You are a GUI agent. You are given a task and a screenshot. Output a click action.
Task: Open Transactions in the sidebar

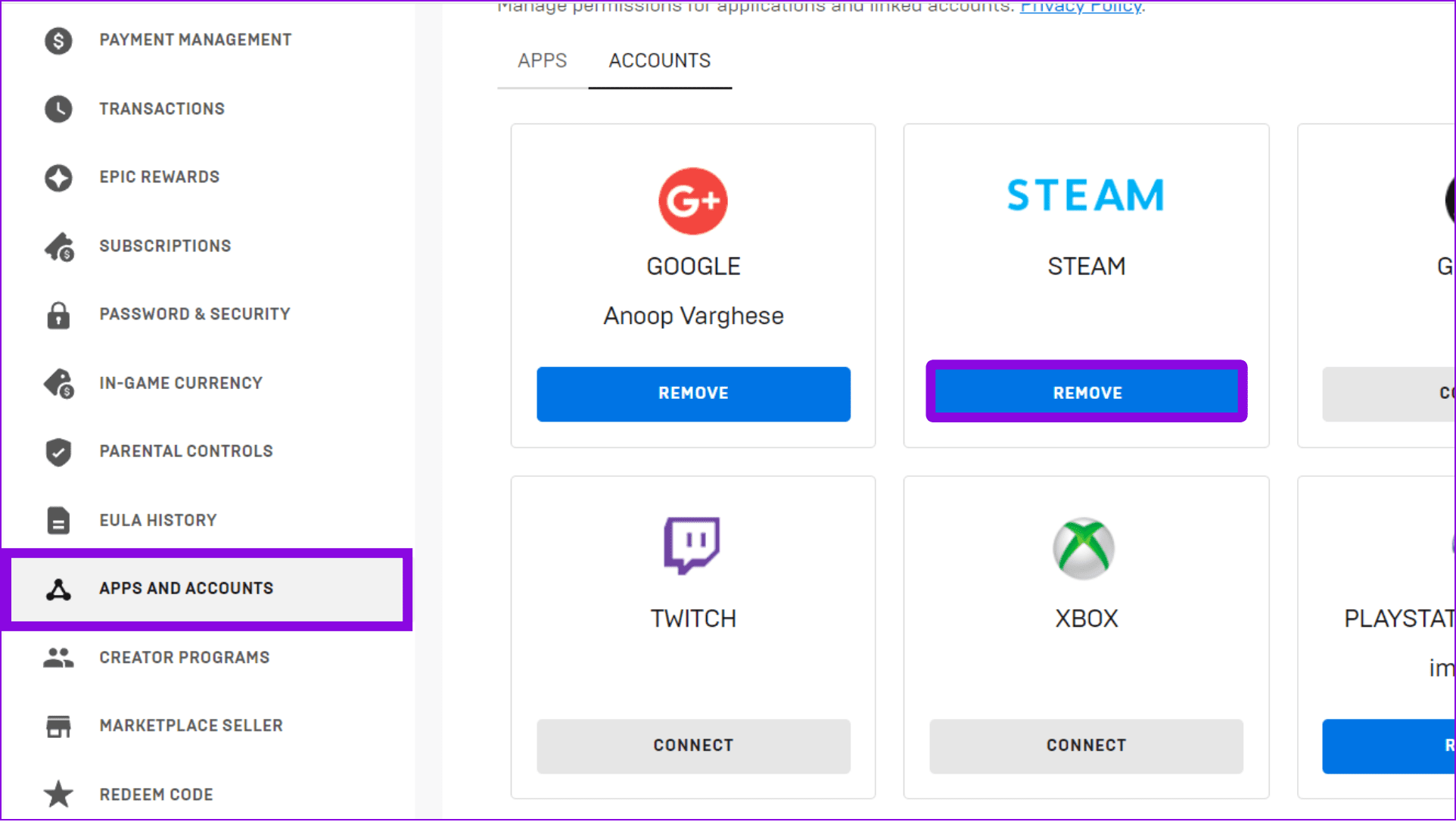162,109
